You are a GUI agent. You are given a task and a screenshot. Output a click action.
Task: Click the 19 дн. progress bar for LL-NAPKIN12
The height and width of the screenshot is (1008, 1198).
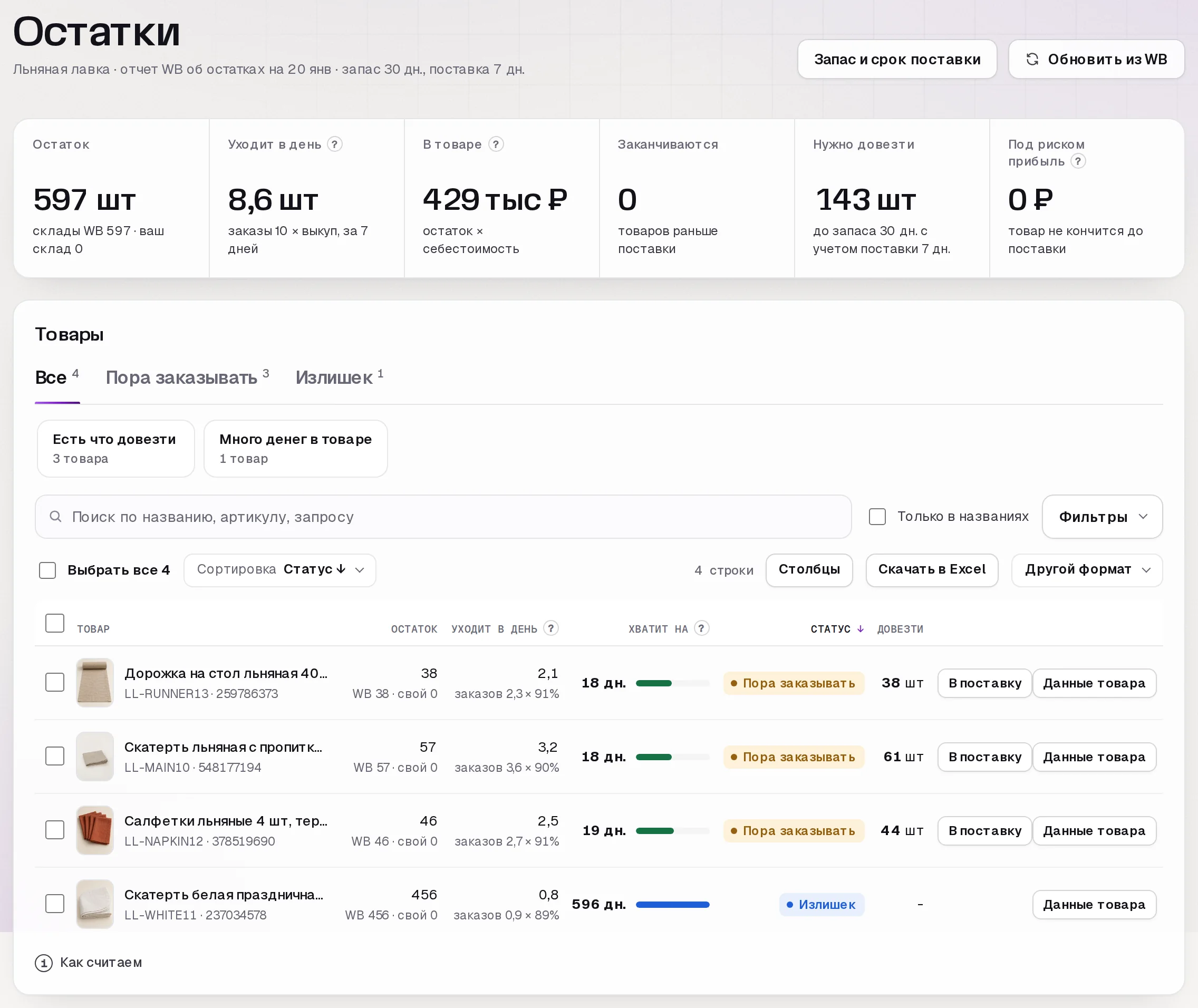[x=673, y=831]
